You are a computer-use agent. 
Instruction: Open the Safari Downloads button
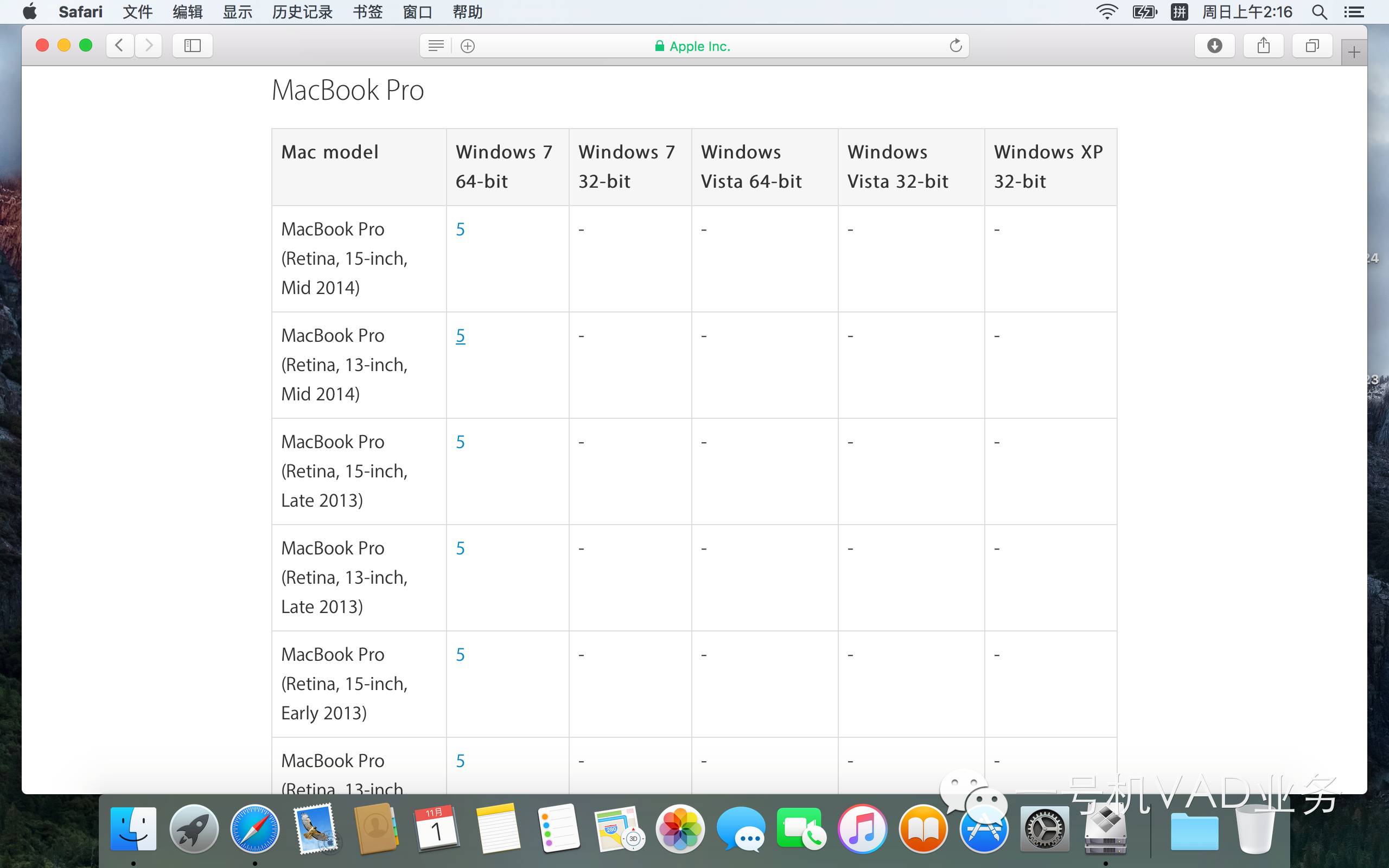pyautogui.click(x=1214, y=46)
